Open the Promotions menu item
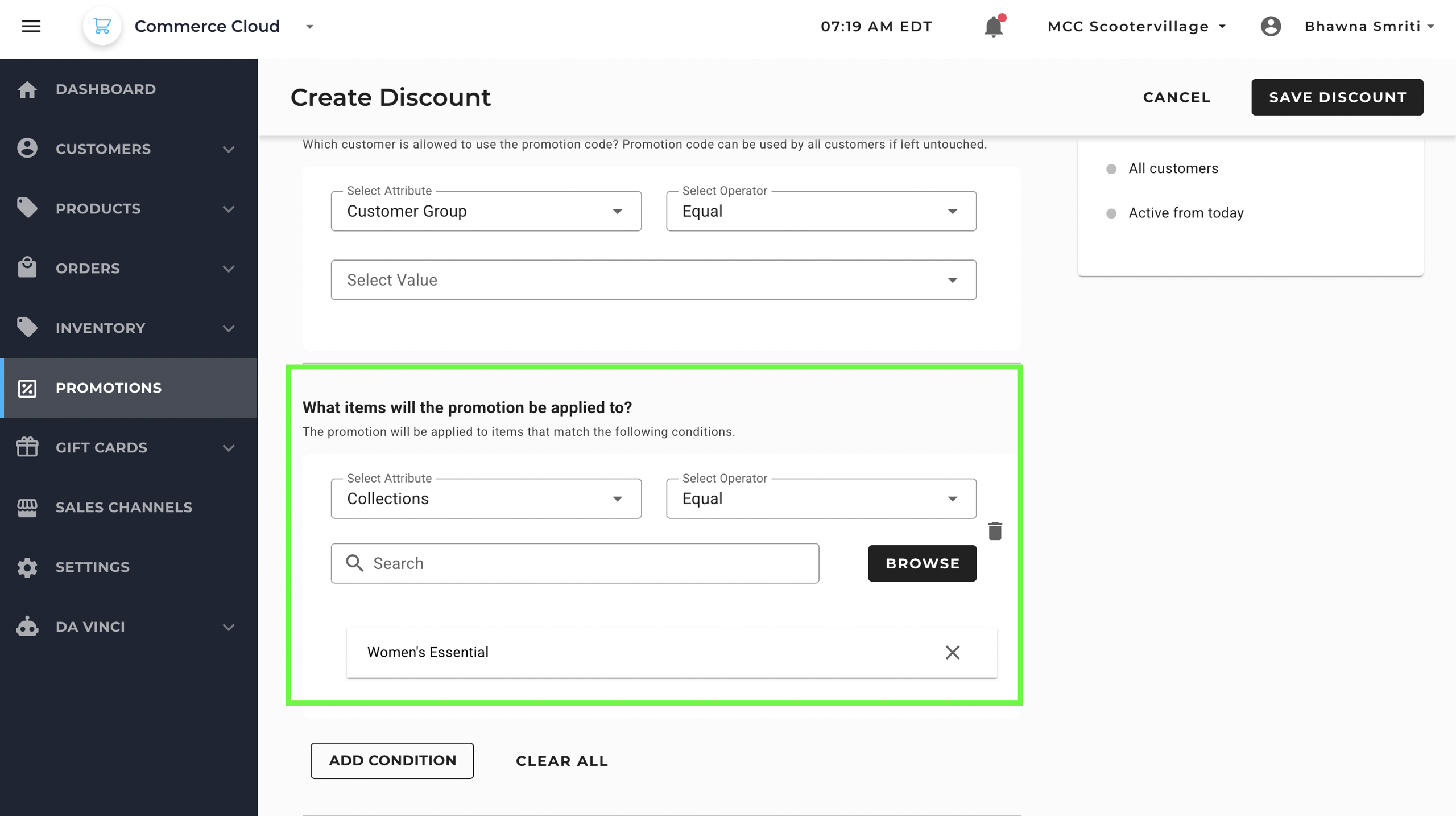Viewport: 1456px width, 816px height. (x=108, y=388)
